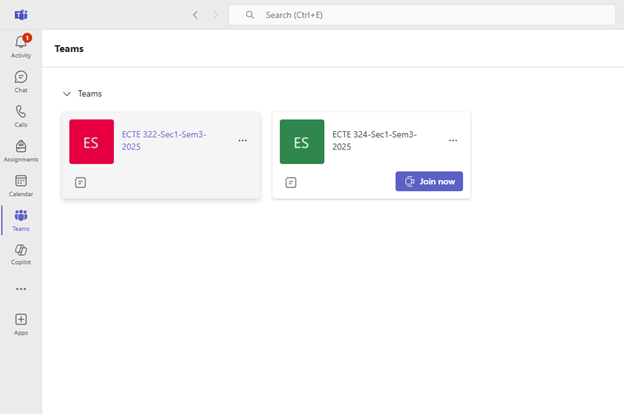Open more options for ECTE 324 team
This screenshot has width=624, height=414.
[x=453, y=141]
